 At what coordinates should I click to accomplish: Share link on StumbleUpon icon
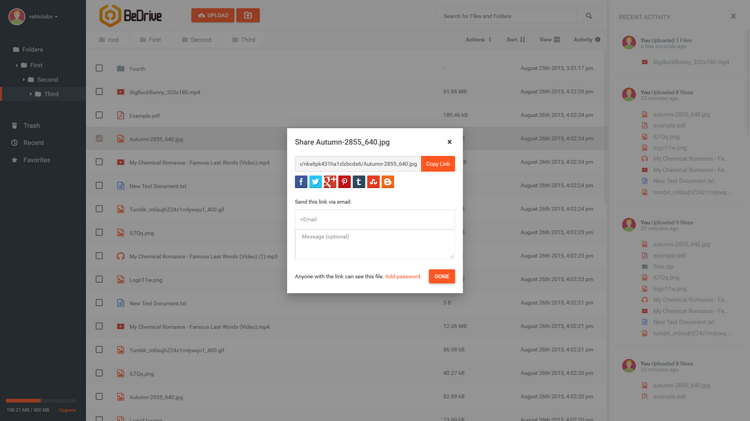tap(373, 182)
